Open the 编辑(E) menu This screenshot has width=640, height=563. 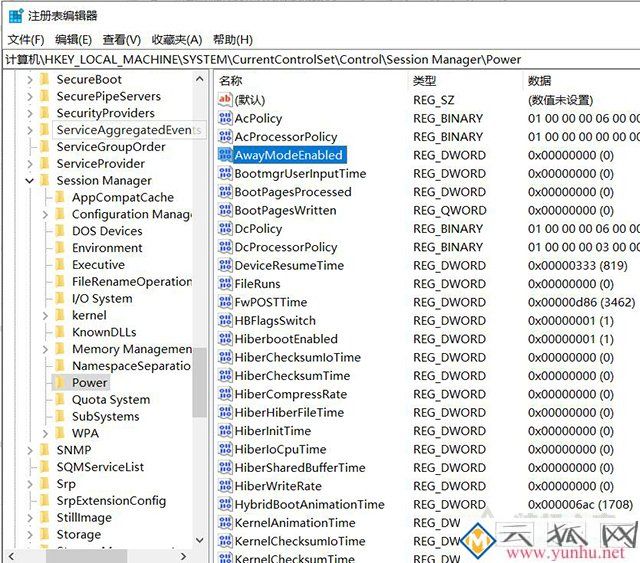pyautogui.click(x=73, y=40)
